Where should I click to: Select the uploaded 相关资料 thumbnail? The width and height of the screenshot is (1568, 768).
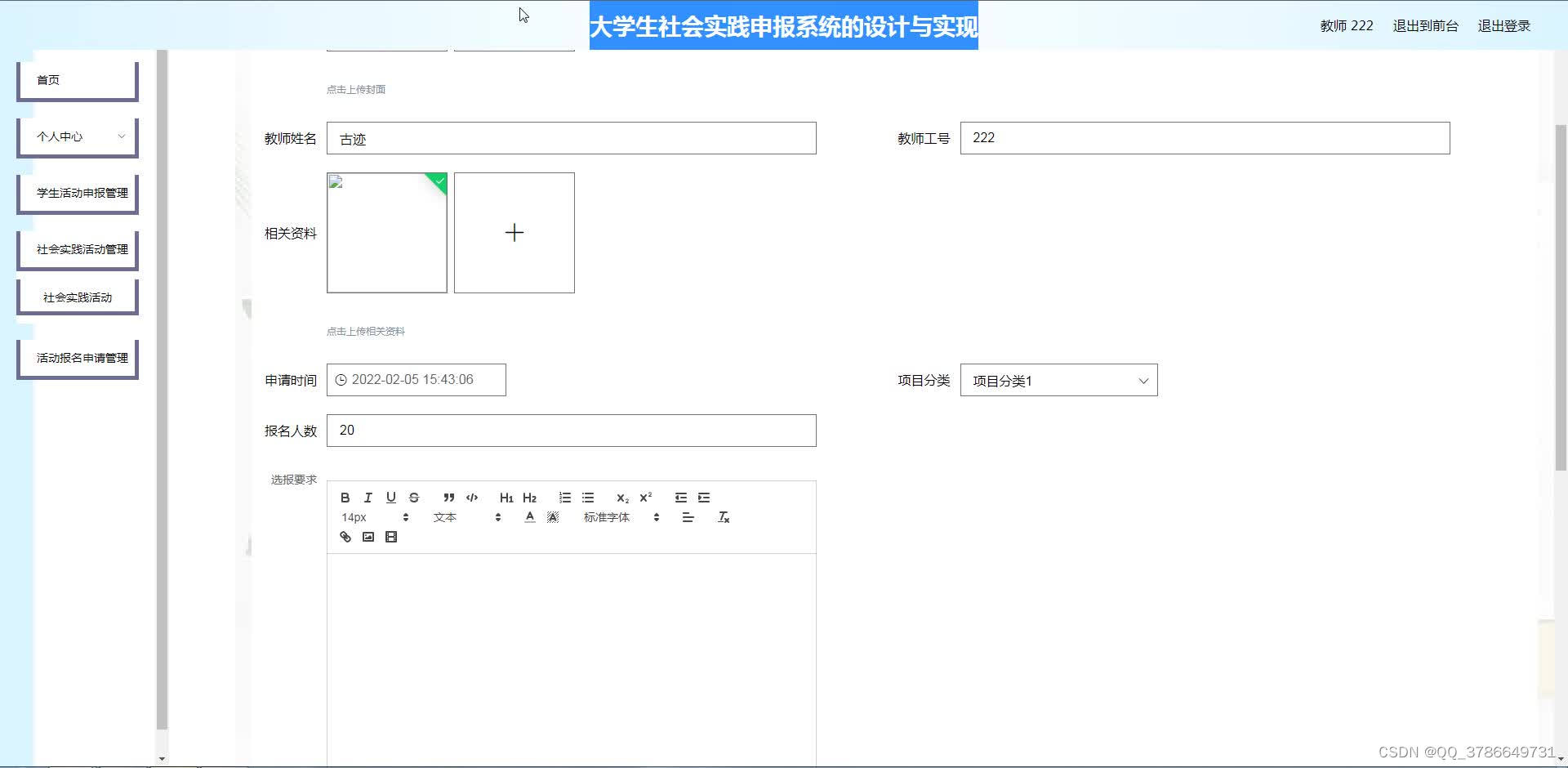(x=387, y=233)
